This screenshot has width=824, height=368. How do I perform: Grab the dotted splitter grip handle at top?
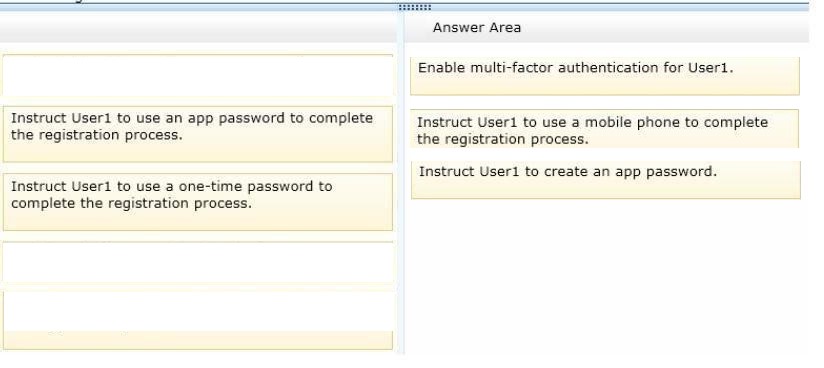415,7
